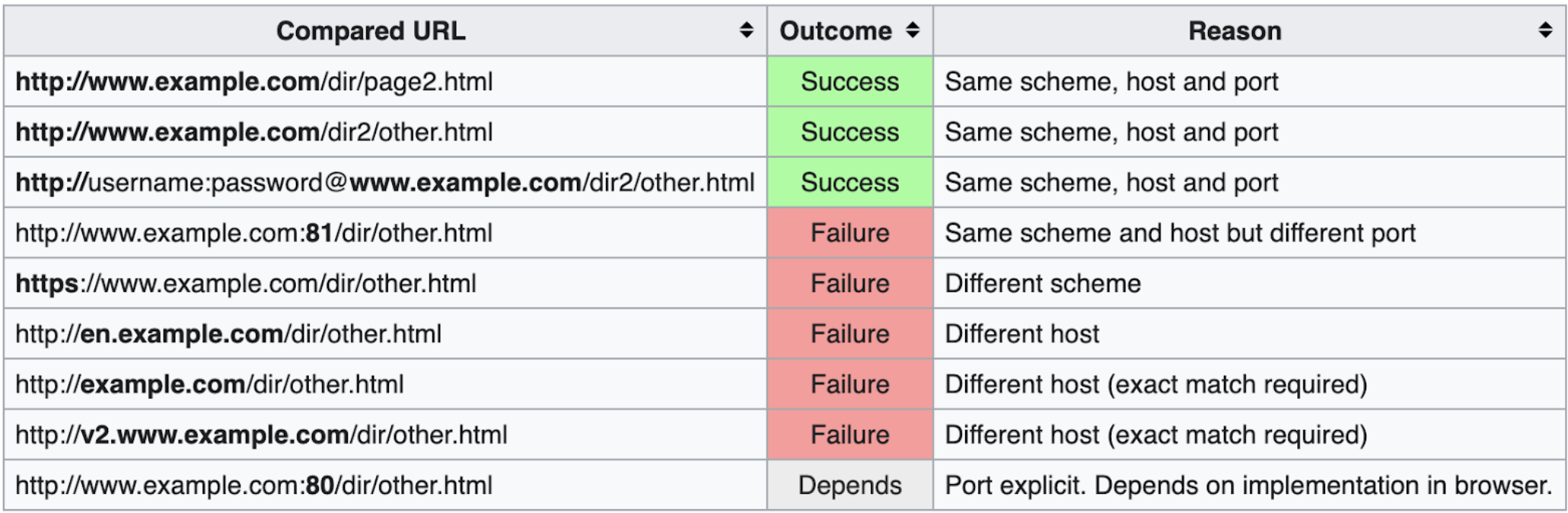Click the green Success cell in first row
1568x513 pixels.
click(849, 81)
